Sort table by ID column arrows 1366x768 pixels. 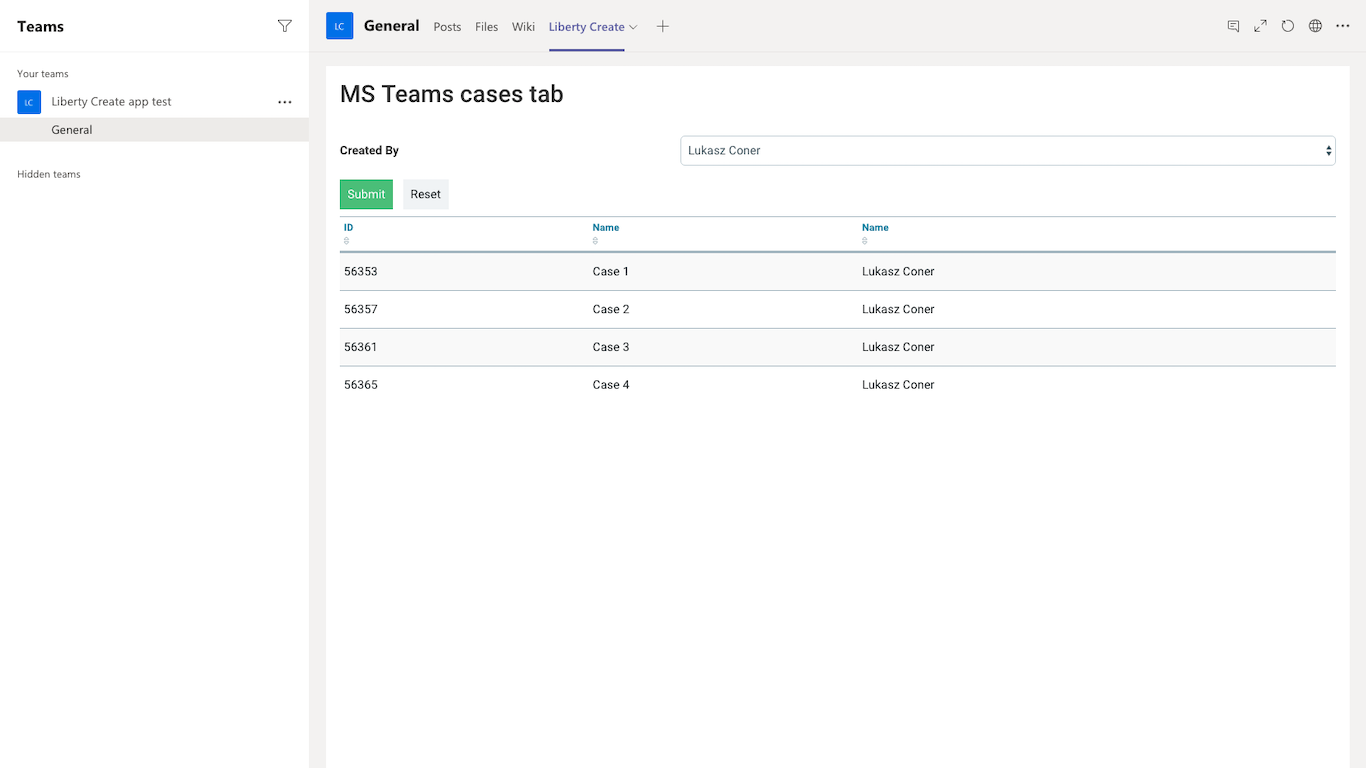click(347, 241)
